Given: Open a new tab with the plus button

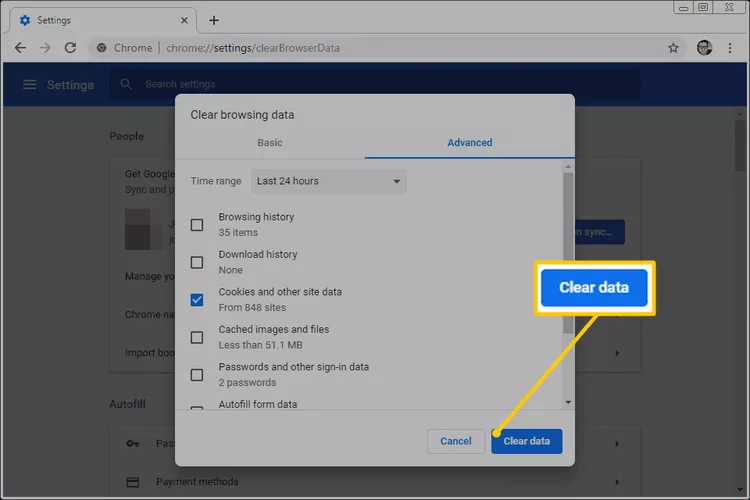Looking at the screenshot, I should [214, 20].
